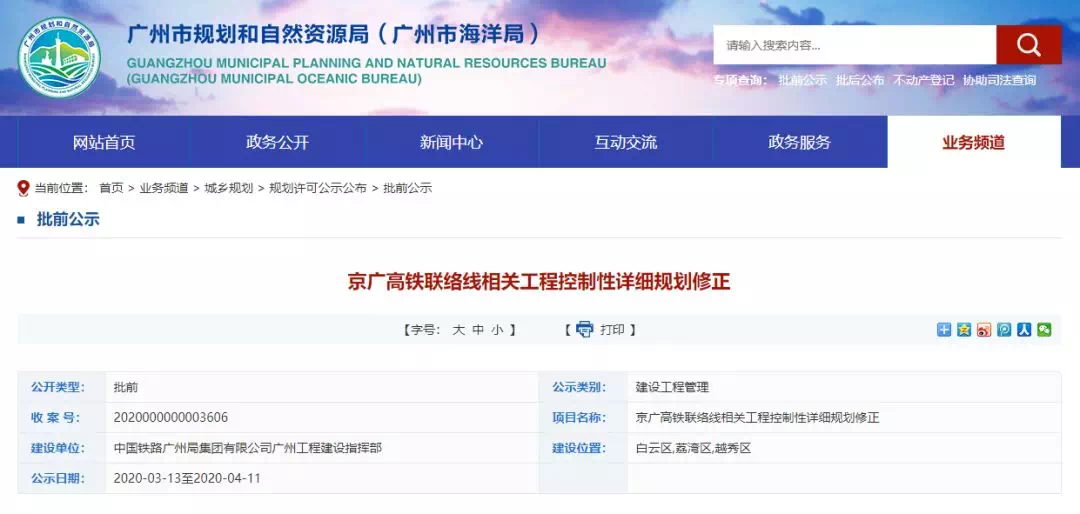Image resolution: width=1080 pixels, height=514 pixels.
Task: Go to 新闻中心 navigation tab
Action: (x=451, y=142)
